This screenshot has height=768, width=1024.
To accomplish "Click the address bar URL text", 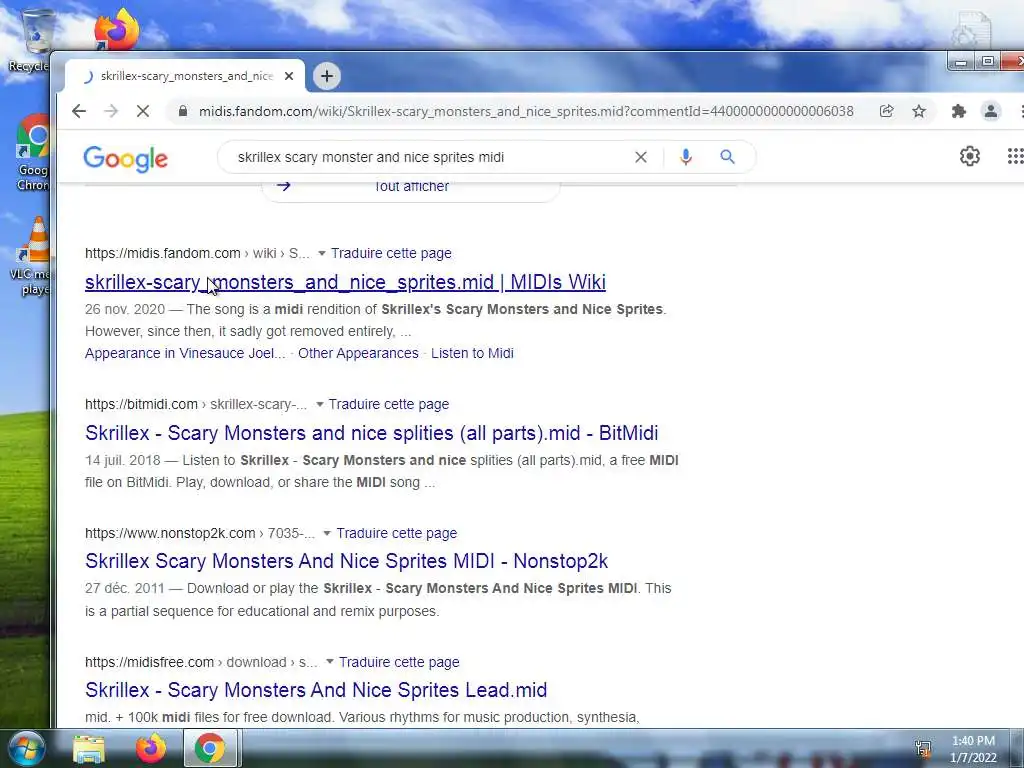I will pos(526,111).
